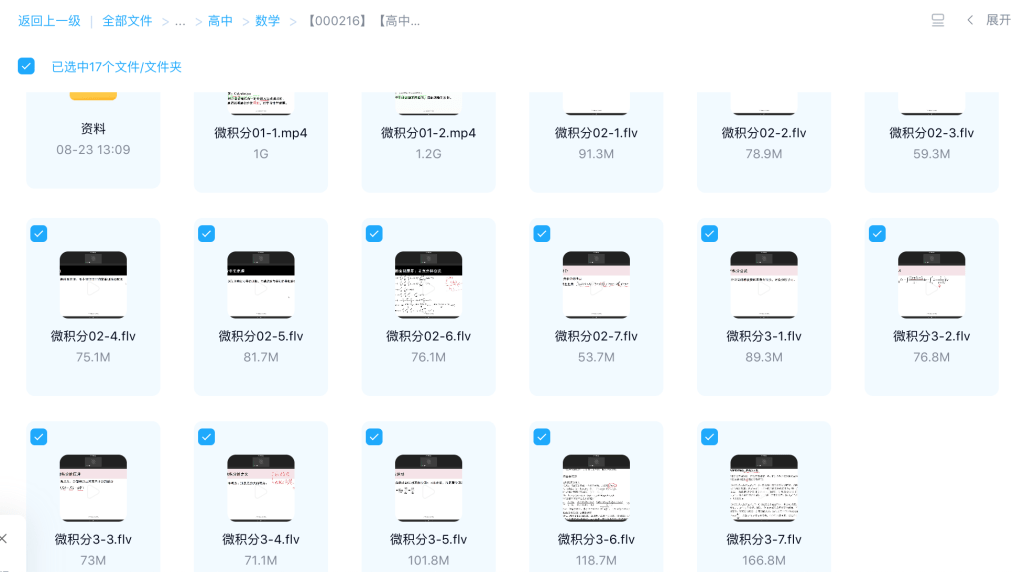Image resolution: width=1024 pixels, height=572 pixels.
Task: Uncheck the 微积分02-5.flv checkbox
Action: pos(206,233)
